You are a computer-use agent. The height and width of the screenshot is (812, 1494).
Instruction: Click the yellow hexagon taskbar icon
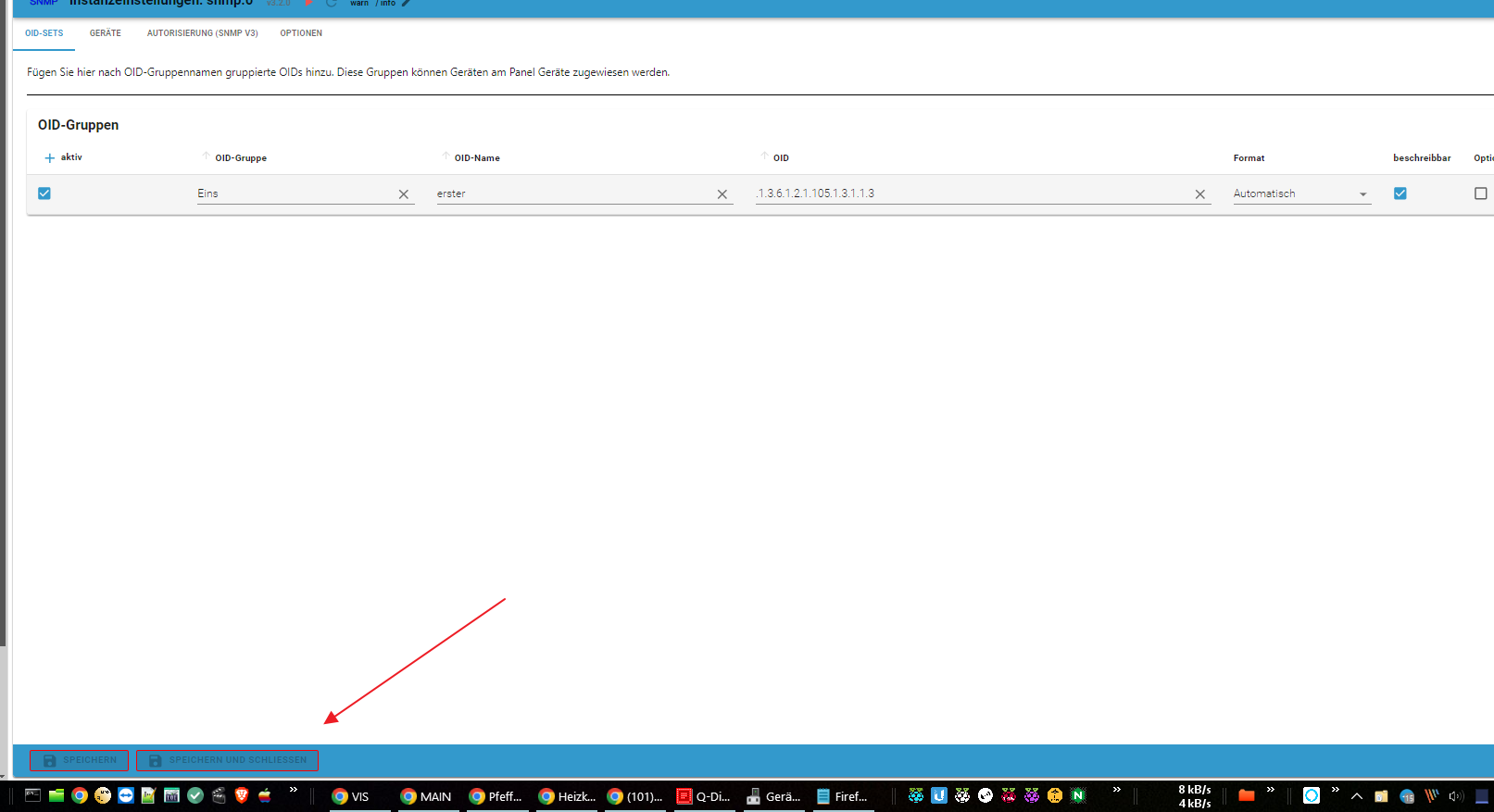[x=1055, y=795]
